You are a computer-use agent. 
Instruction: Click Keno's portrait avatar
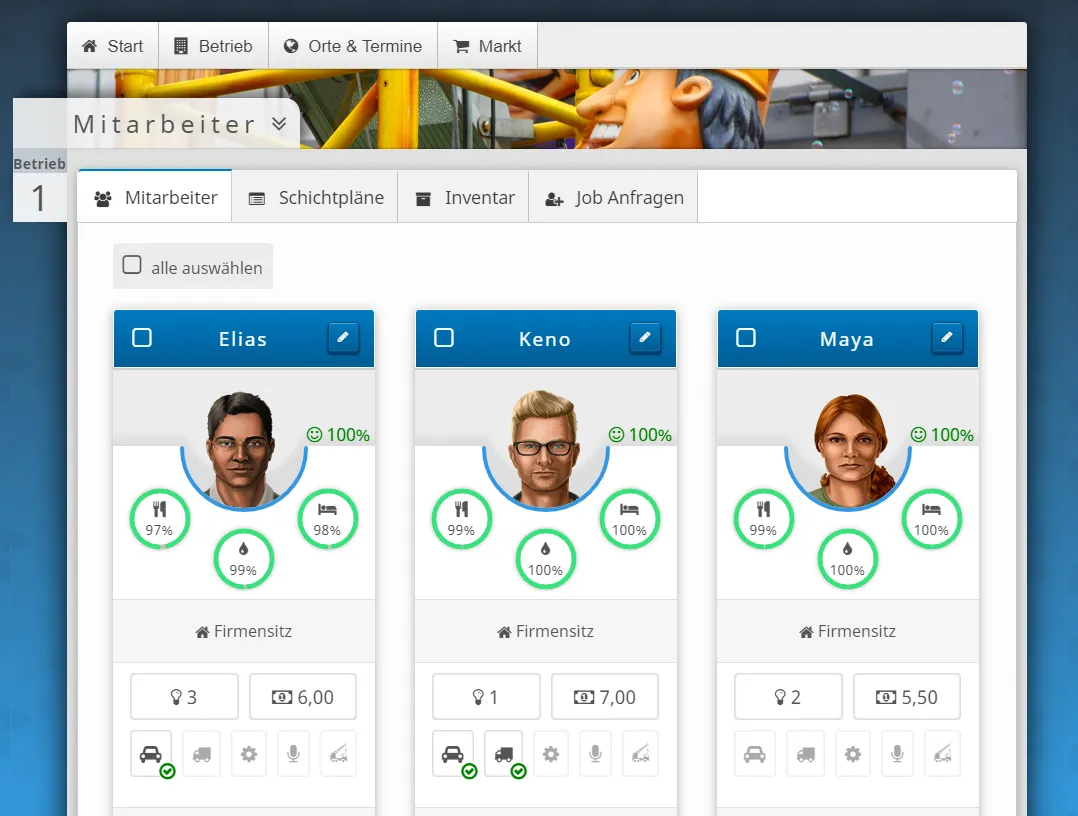(x=545, y=445)
